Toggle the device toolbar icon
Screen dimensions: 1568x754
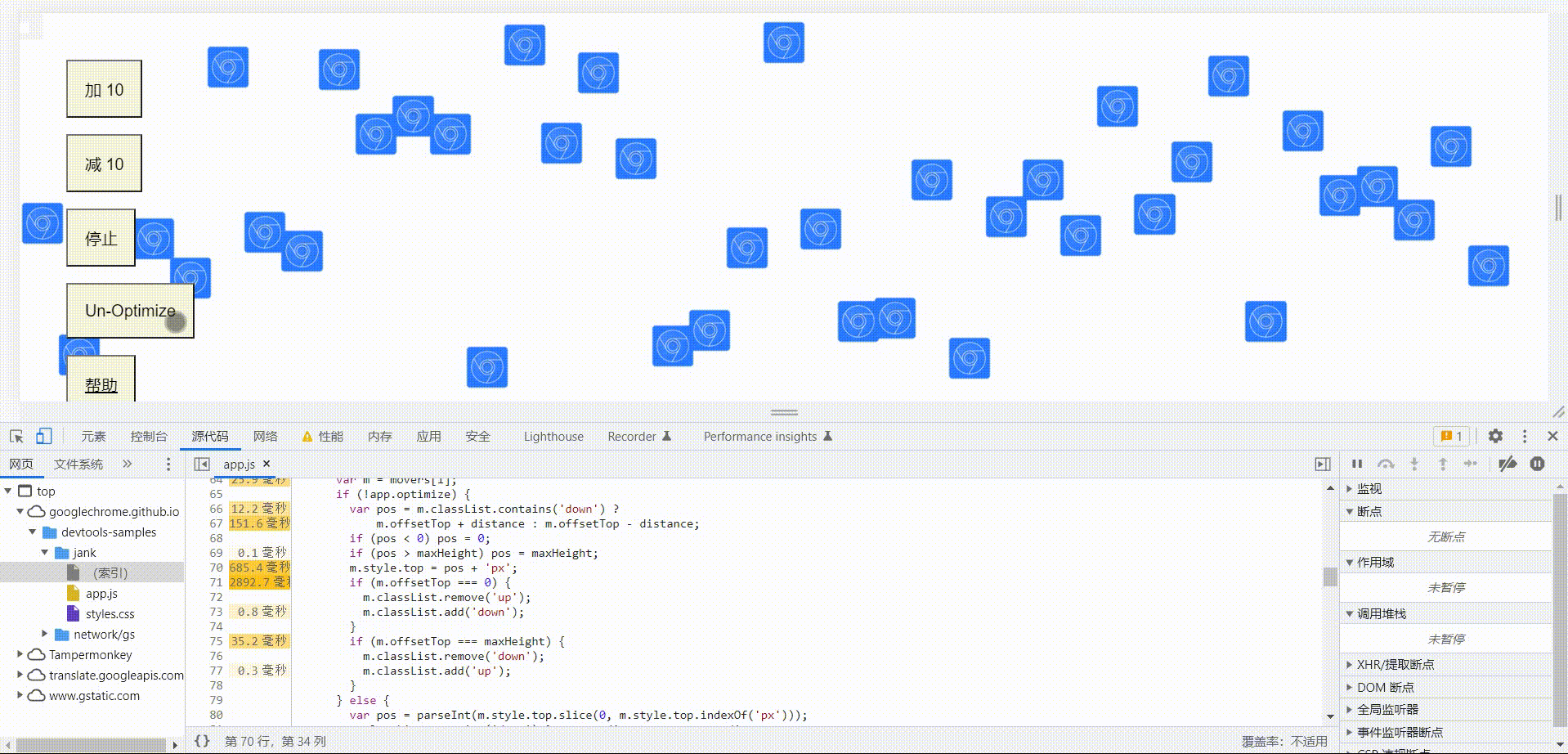[x=44, y=437]
